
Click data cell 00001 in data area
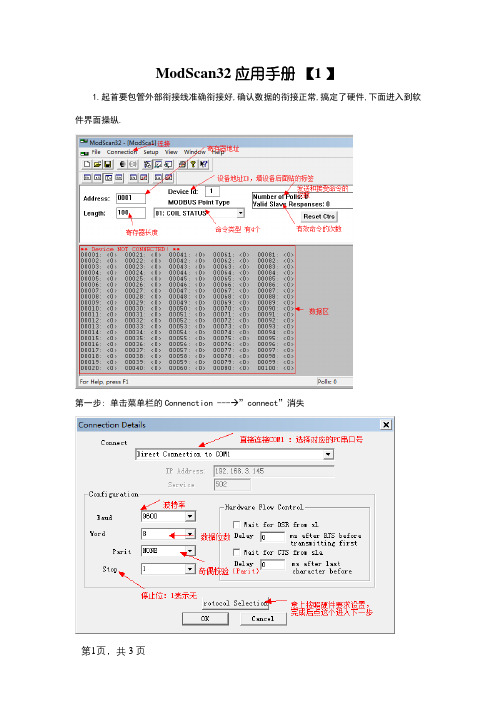coord(98,255)
